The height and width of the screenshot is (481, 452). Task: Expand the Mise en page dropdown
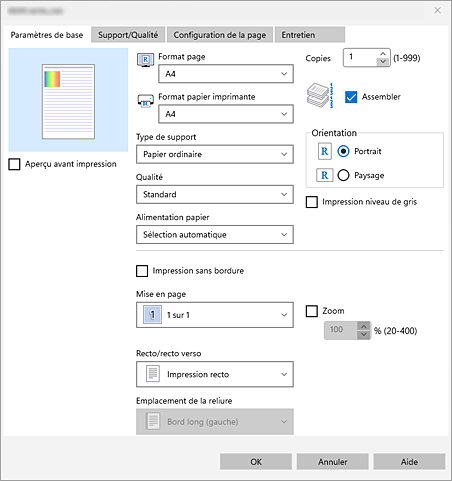pyautogui.click(x=215, y=315)
